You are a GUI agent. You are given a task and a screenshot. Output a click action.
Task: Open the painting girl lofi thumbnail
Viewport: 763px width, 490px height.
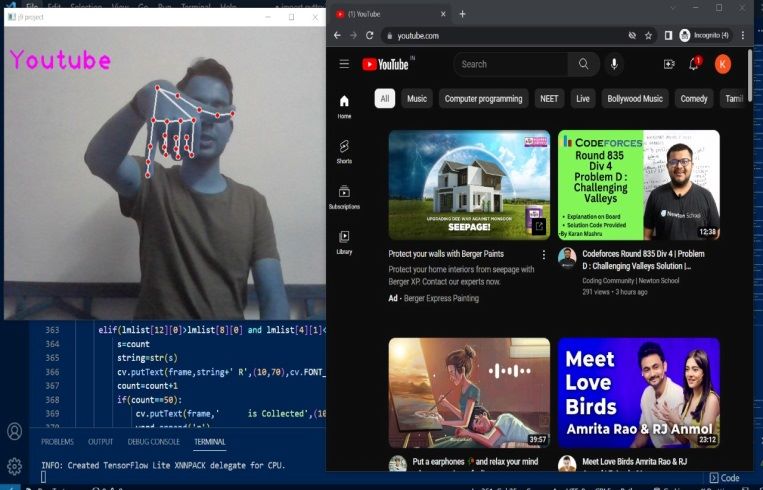(469, 393)
